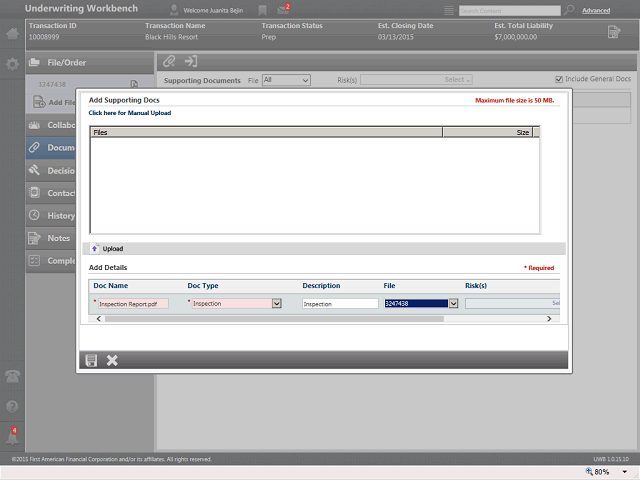Toggle Include General Docs checkbox
The width and height of the screenshot is (640, 480).
click(559, 79)
